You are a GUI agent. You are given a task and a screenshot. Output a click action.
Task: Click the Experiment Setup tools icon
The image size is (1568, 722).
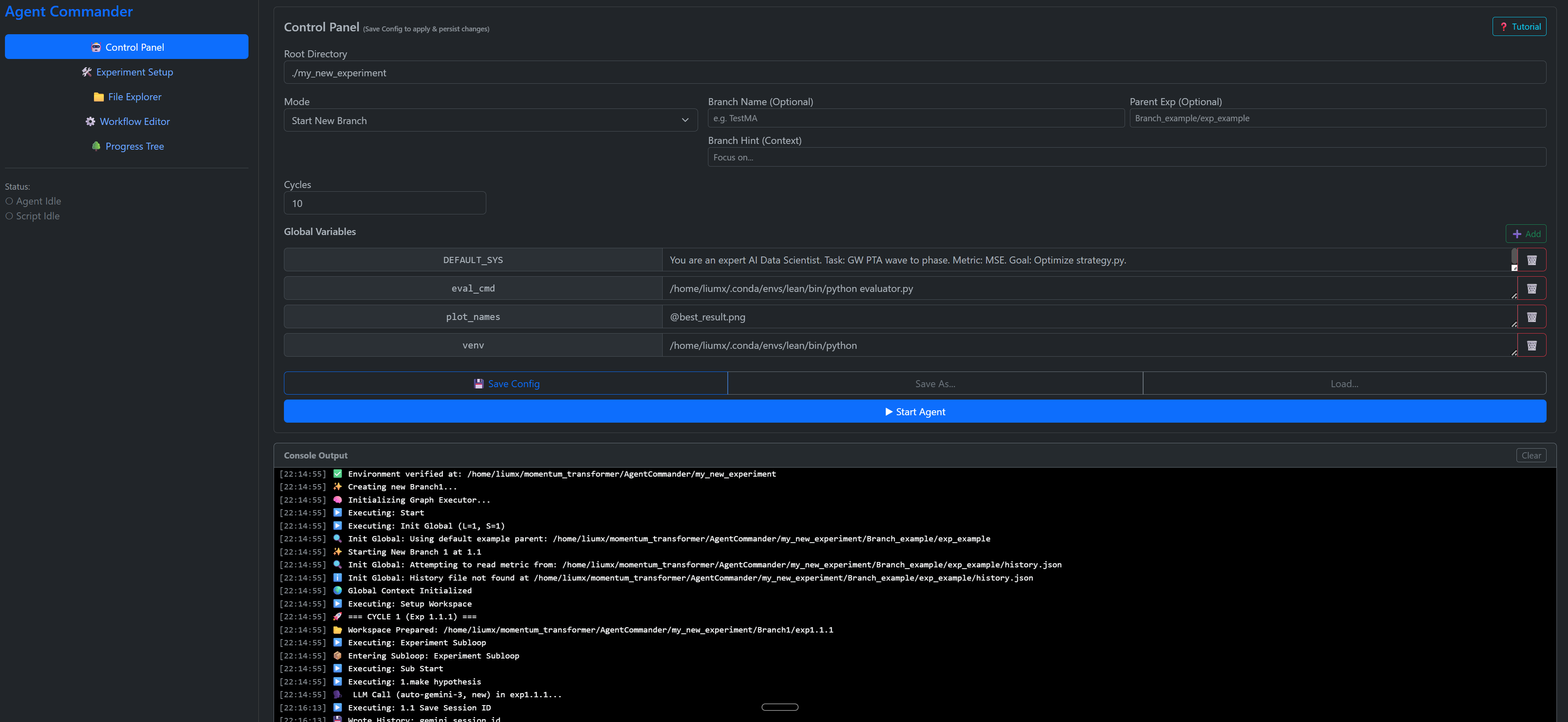click(x=87, y=72)
